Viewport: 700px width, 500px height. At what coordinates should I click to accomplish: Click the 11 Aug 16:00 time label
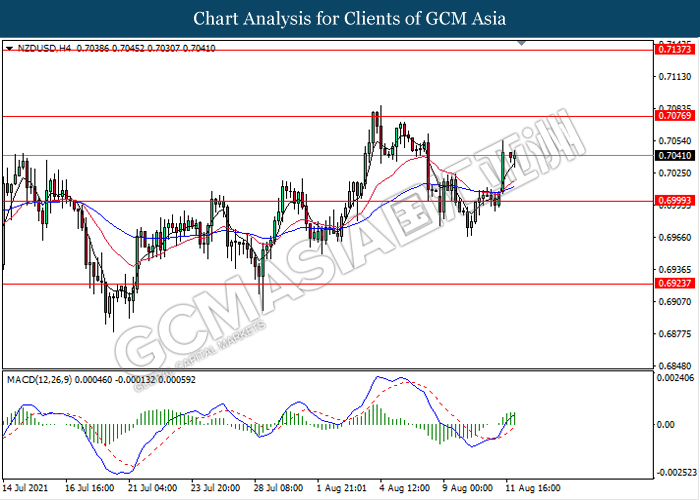click(x=533, y=488)
